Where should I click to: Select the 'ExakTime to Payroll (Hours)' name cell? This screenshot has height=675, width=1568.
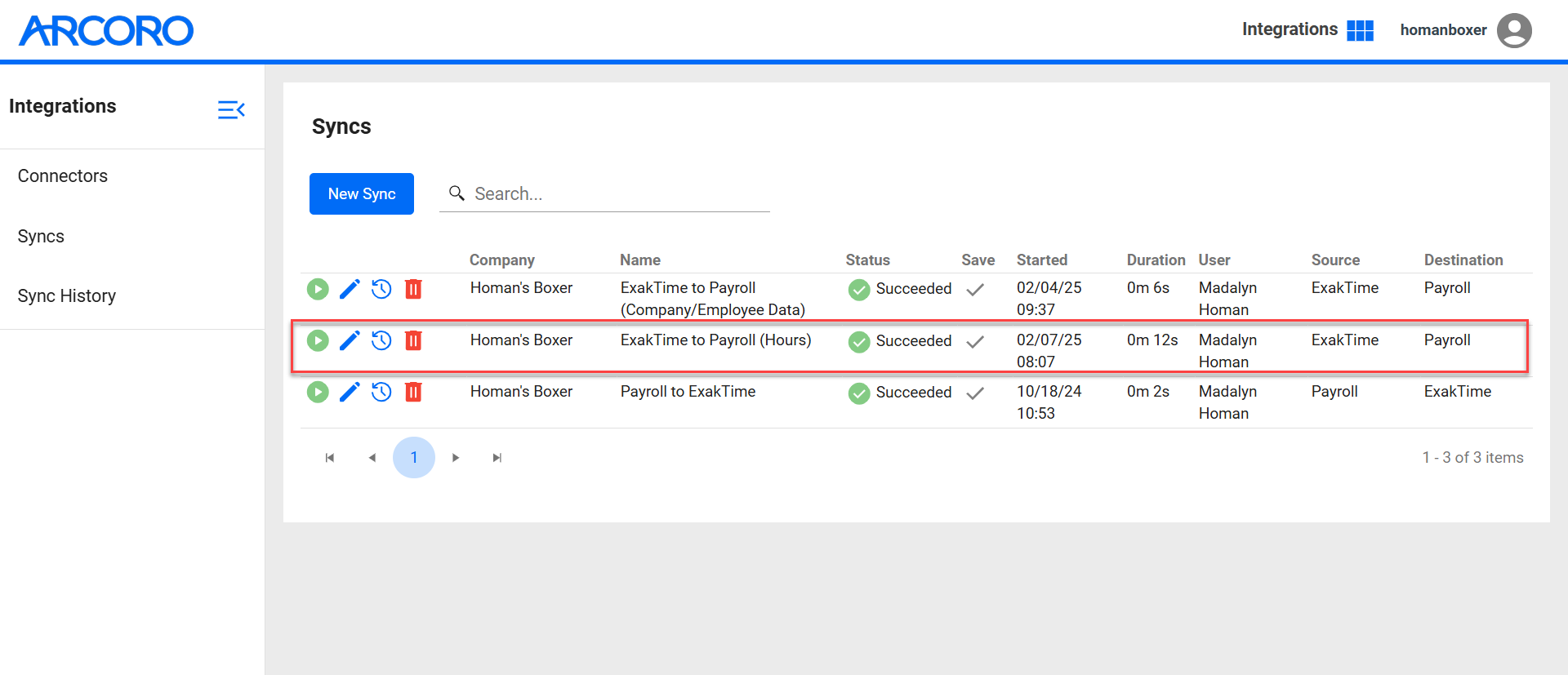click(x=715, y=340)
